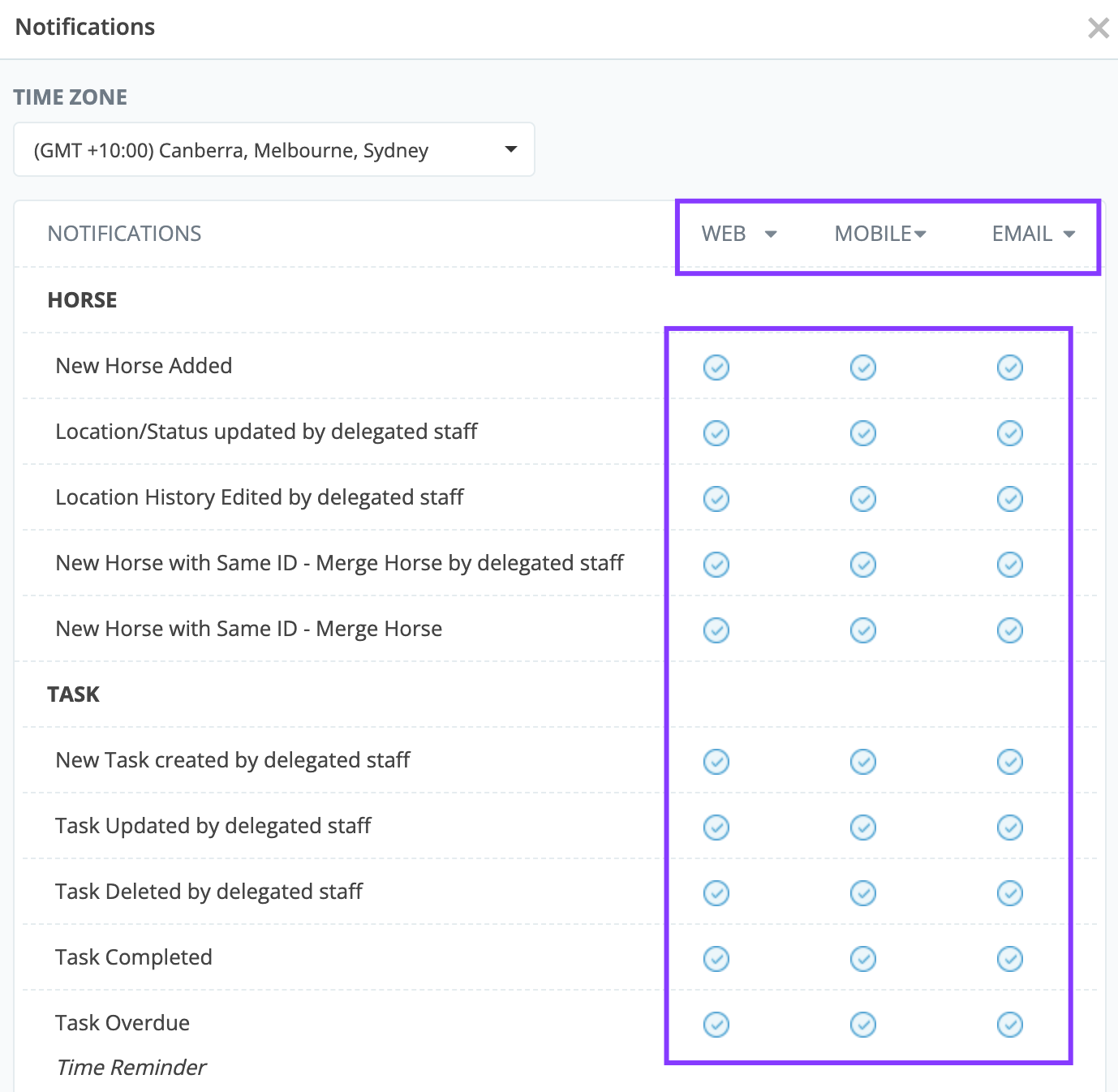This screenshot has width=1118, height=1092.
Task: Toggle web notification for Task Completed
Action: [716, 959]
